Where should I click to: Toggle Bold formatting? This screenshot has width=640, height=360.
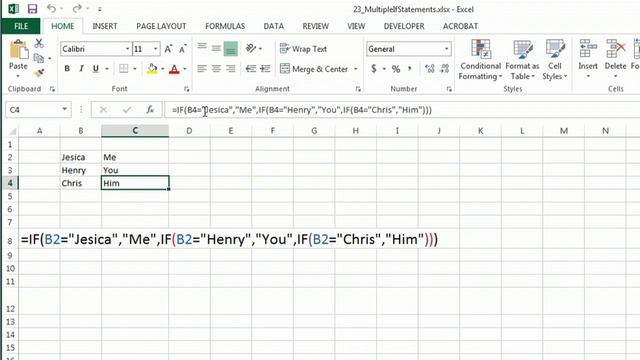67,69
